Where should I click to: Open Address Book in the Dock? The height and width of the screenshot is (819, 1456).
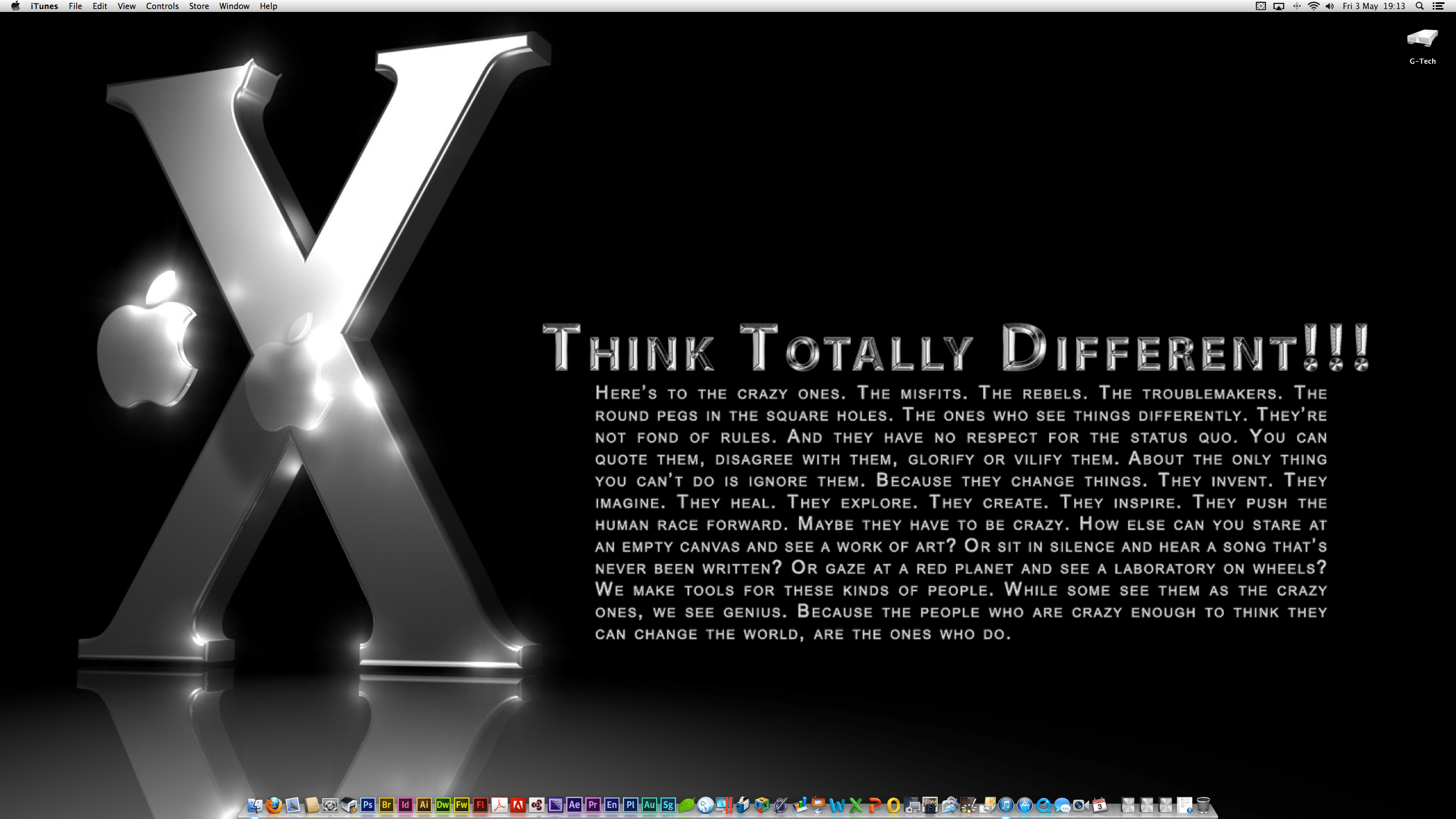coord(311,805)
